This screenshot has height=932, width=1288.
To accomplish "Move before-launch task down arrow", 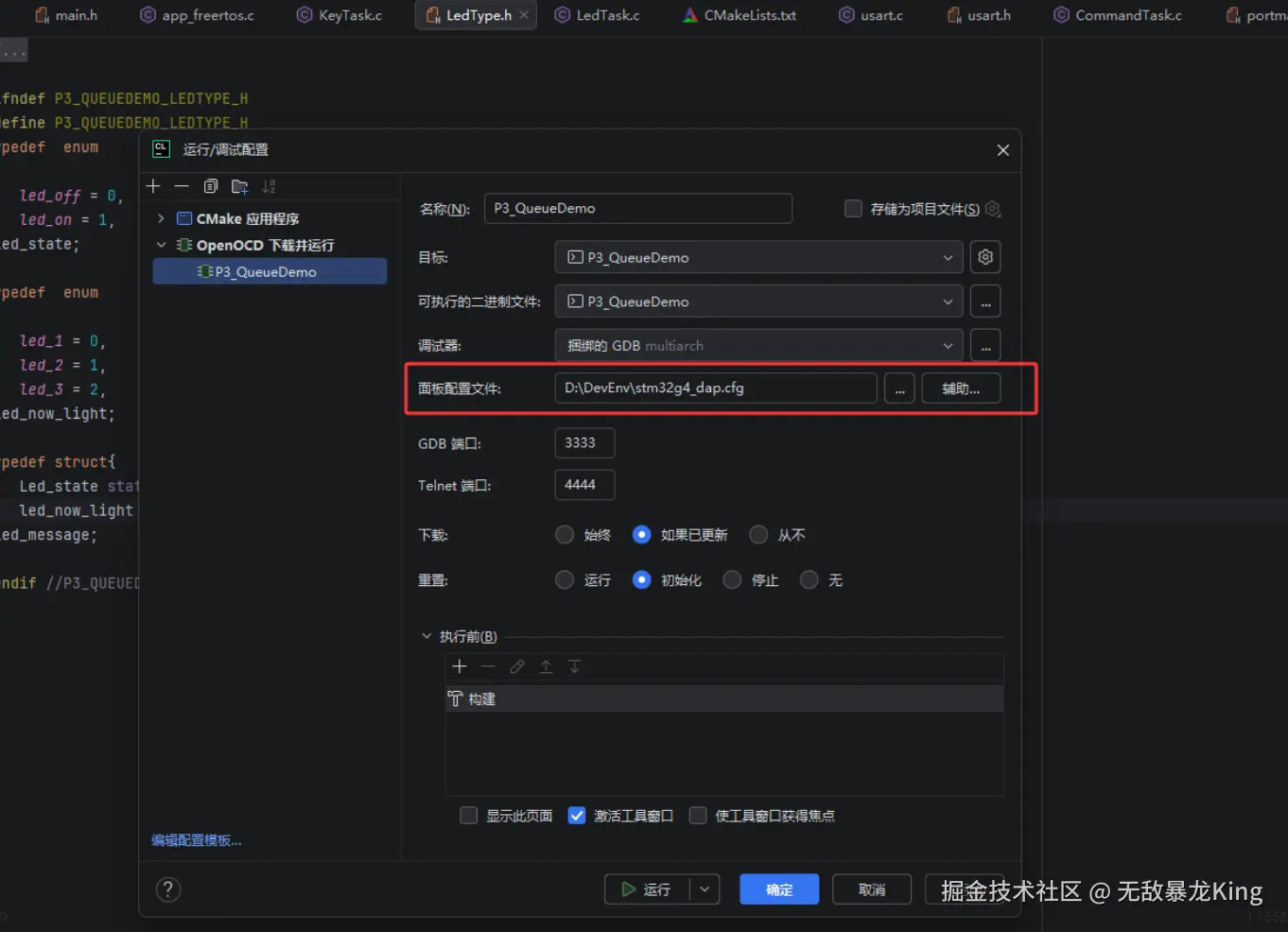I will tap(574, 666).
